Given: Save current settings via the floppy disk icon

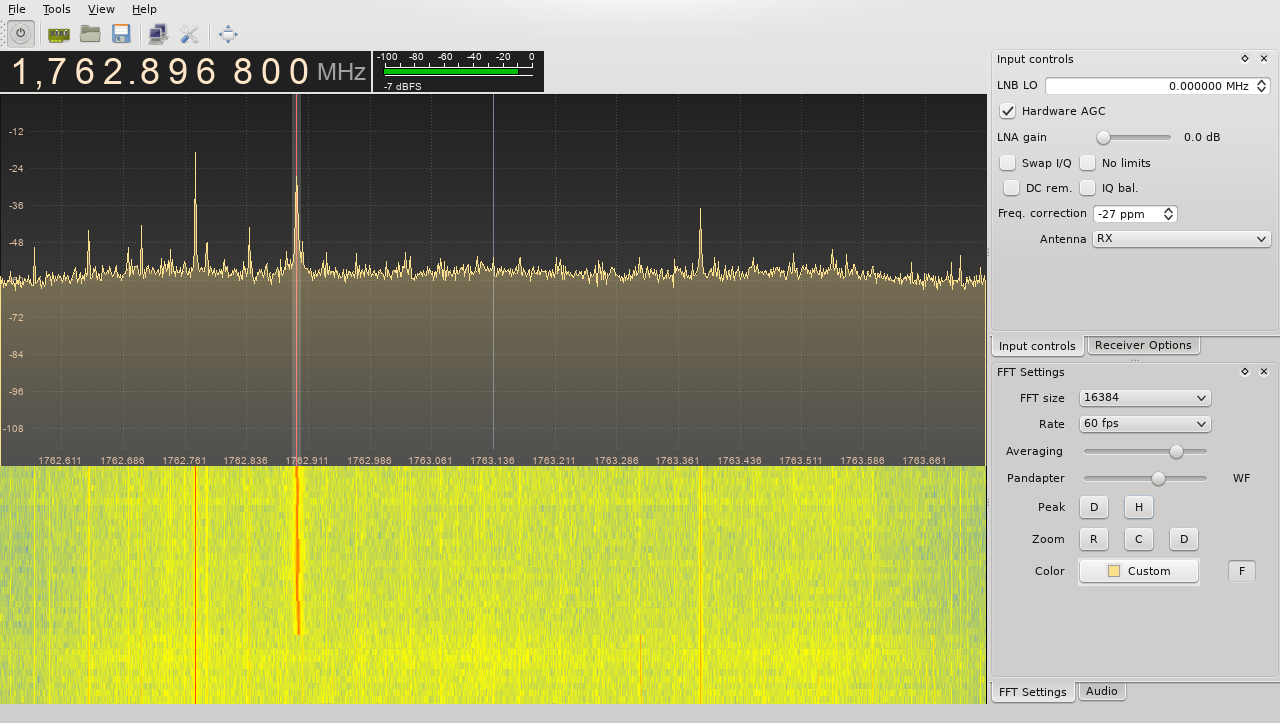Looking at the screenshot, I should coord(120,33).
